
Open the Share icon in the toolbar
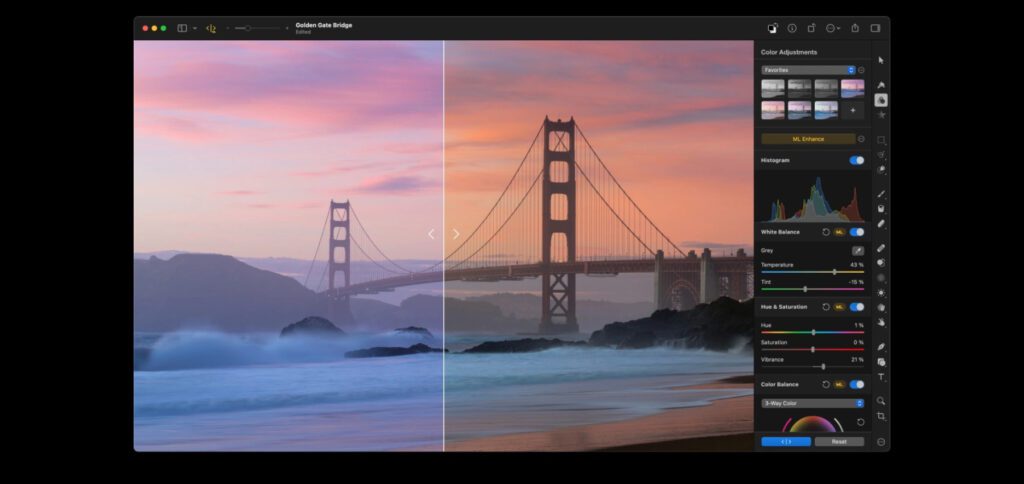[x=855, y=28]
